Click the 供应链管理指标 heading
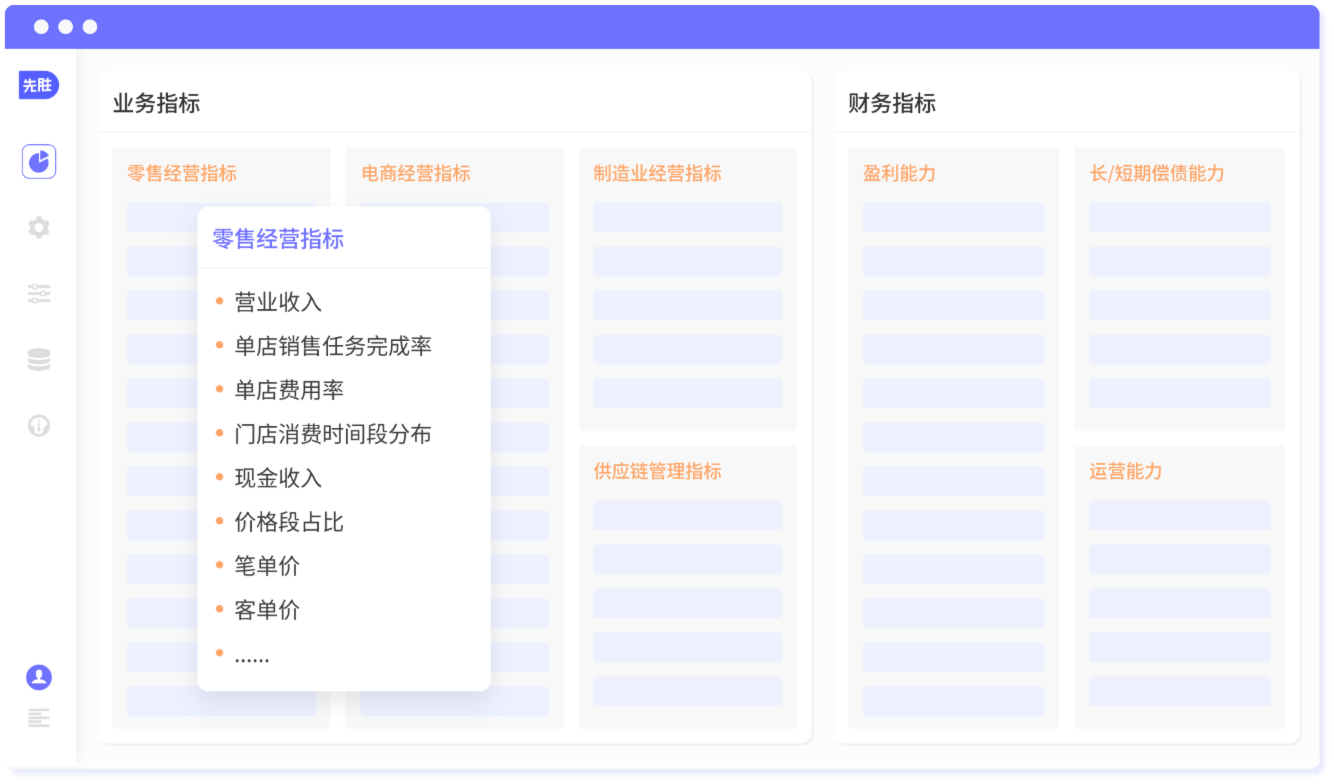The image size is (1334, 784). [x=657, y=471]
